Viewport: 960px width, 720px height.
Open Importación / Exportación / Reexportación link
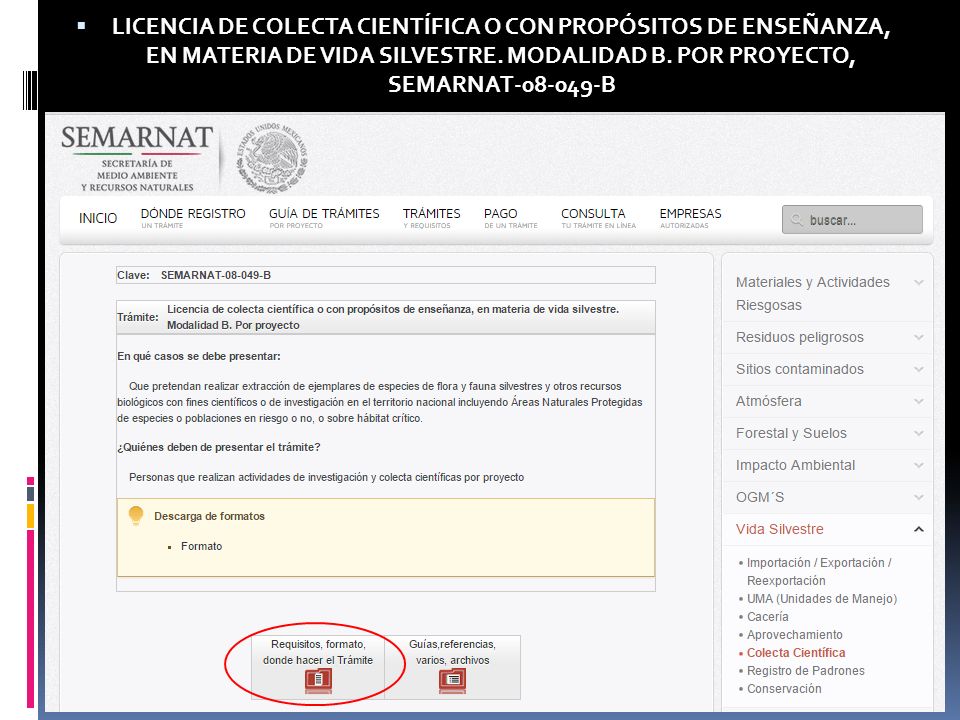(819, 571)
